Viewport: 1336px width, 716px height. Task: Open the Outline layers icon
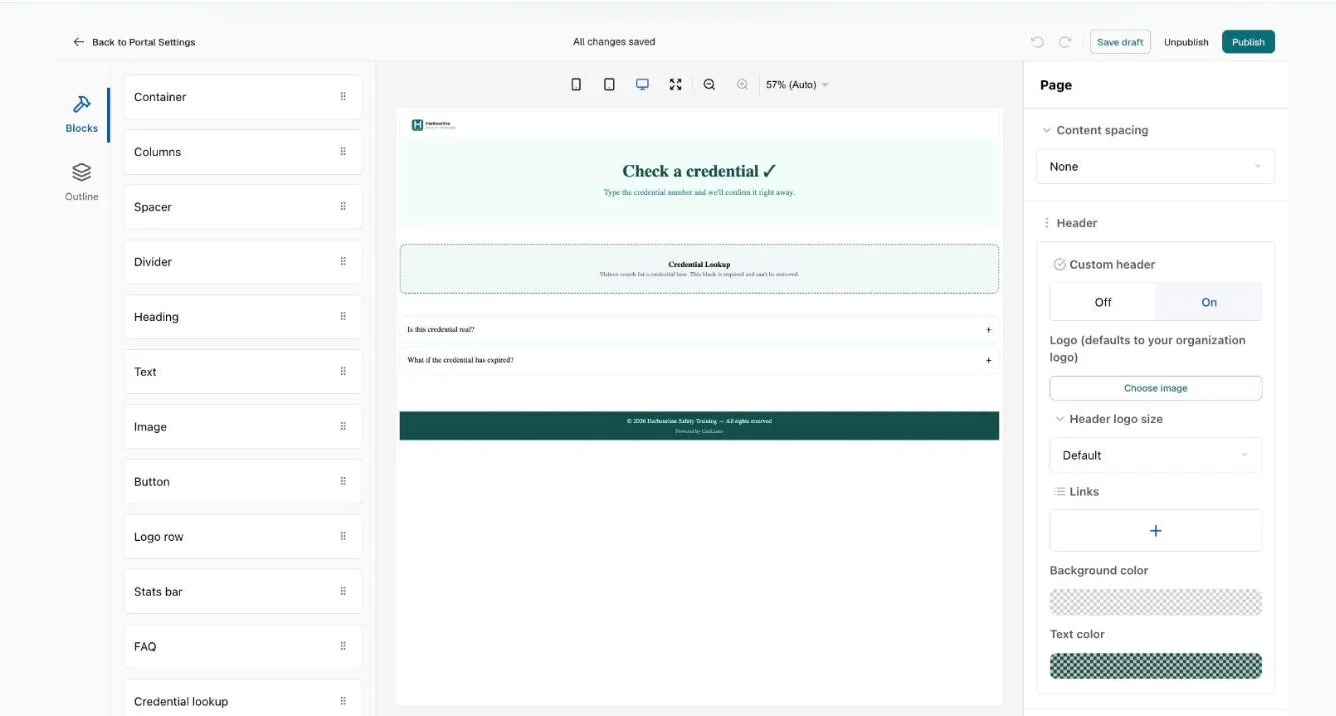coord(82,172)
